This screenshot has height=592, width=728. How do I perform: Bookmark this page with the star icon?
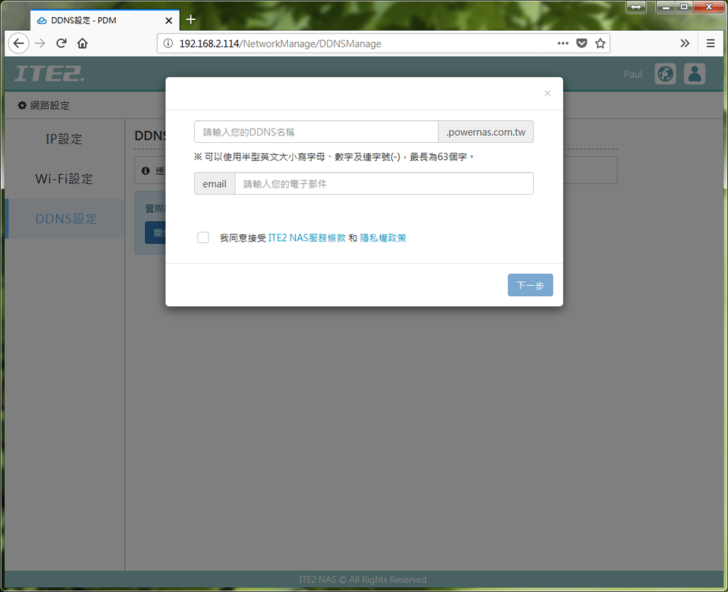point(600,43)
